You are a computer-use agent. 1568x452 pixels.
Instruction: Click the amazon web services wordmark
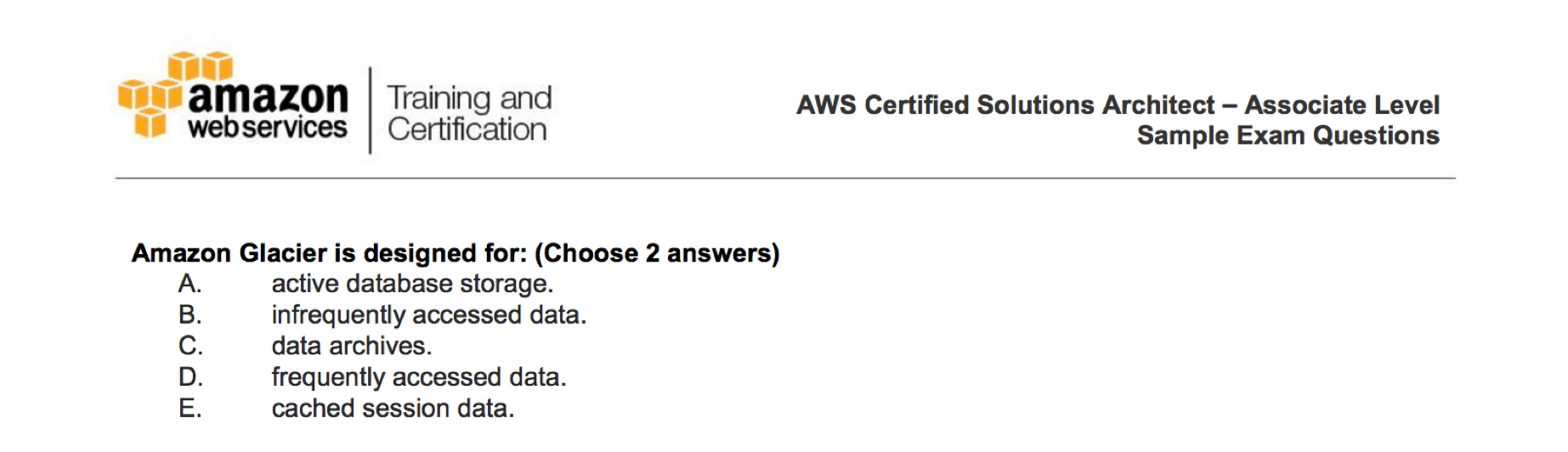[268, 110]
